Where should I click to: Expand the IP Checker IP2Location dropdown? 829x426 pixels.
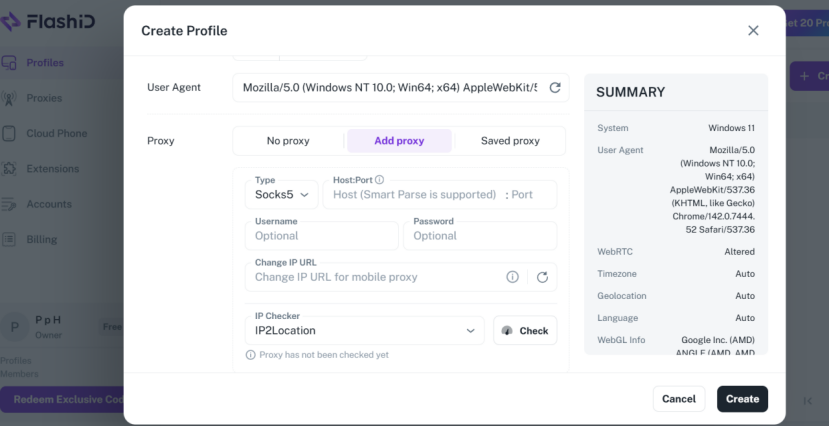365,330
